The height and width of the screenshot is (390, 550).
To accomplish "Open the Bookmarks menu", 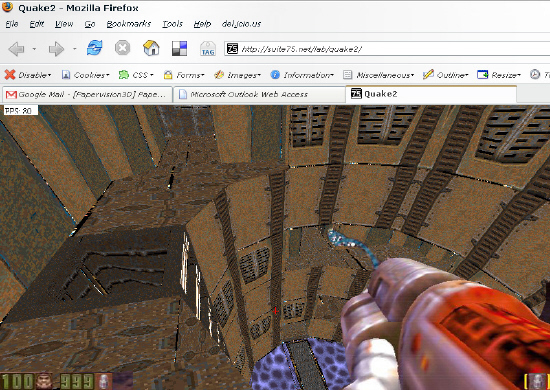I will pos(129,24).
